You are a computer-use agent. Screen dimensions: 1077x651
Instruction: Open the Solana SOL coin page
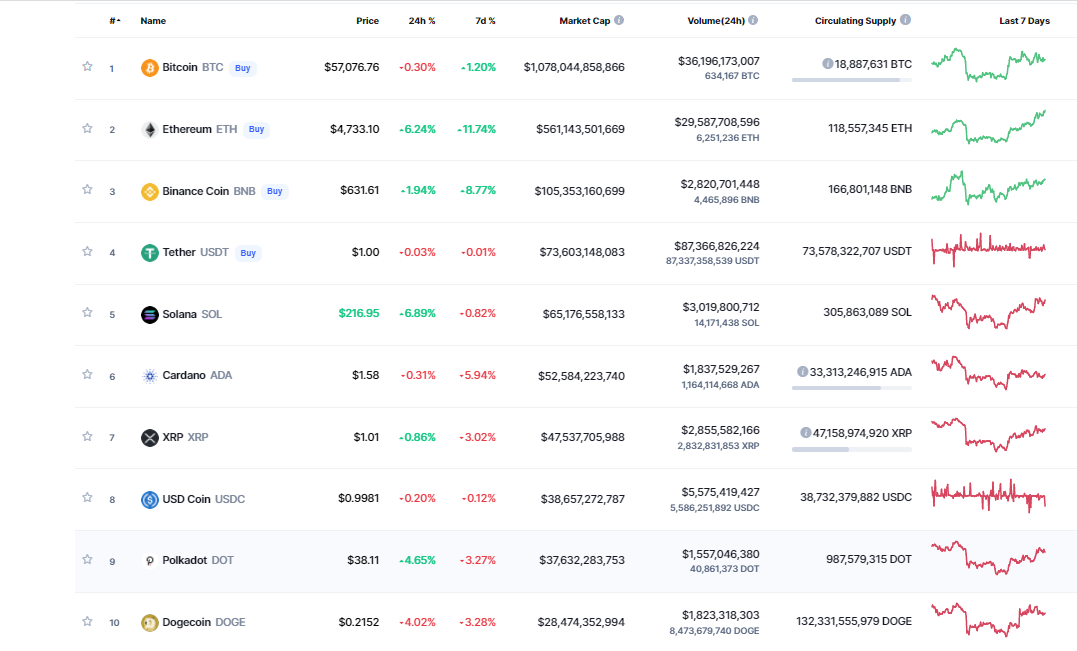click(192, 314)
